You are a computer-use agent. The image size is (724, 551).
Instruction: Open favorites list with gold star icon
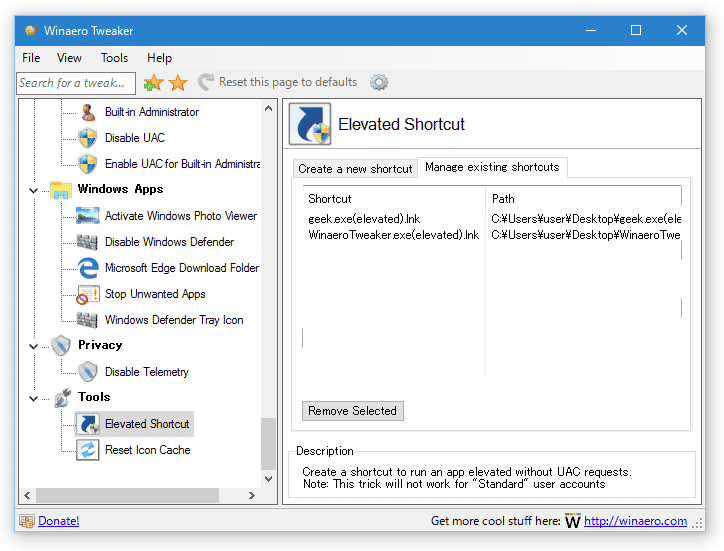pyautogui.click(x=178, y=83)
